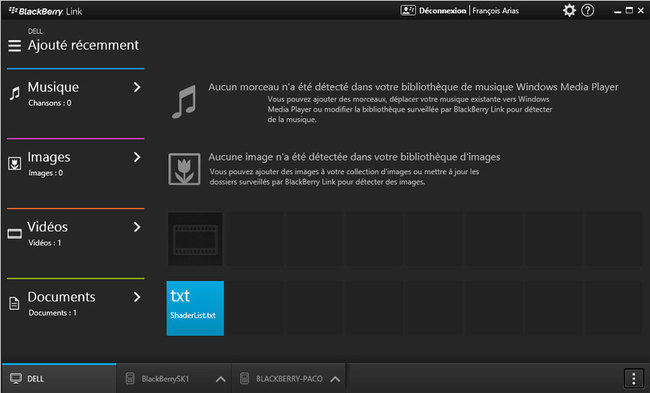The width and height of the screenshot is (650, 393).
Task: Click the Ajouté récemment heading
Action: (x=83, y=45)
